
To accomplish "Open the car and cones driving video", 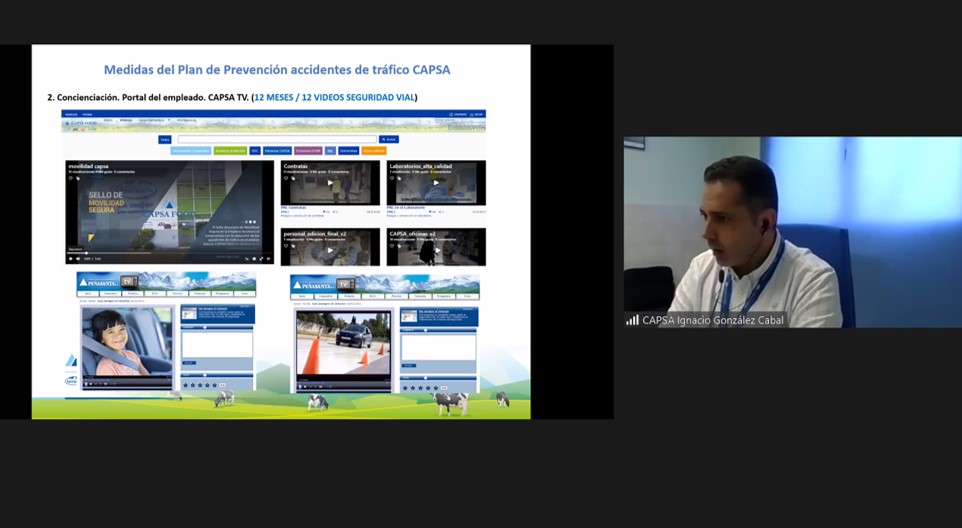I will 343,342.
